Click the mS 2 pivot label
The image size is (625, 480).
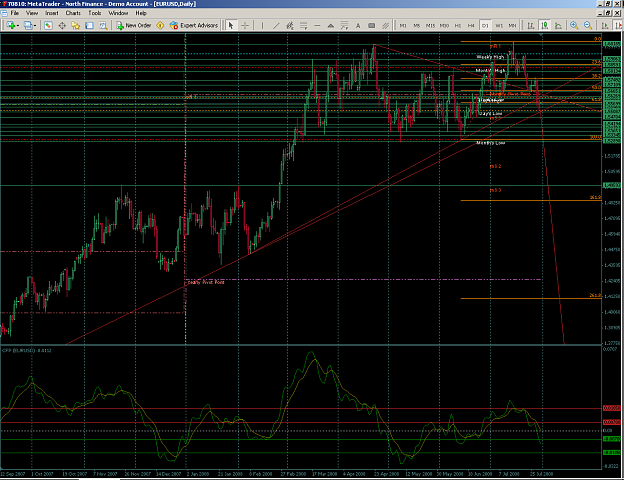[495, 166]
